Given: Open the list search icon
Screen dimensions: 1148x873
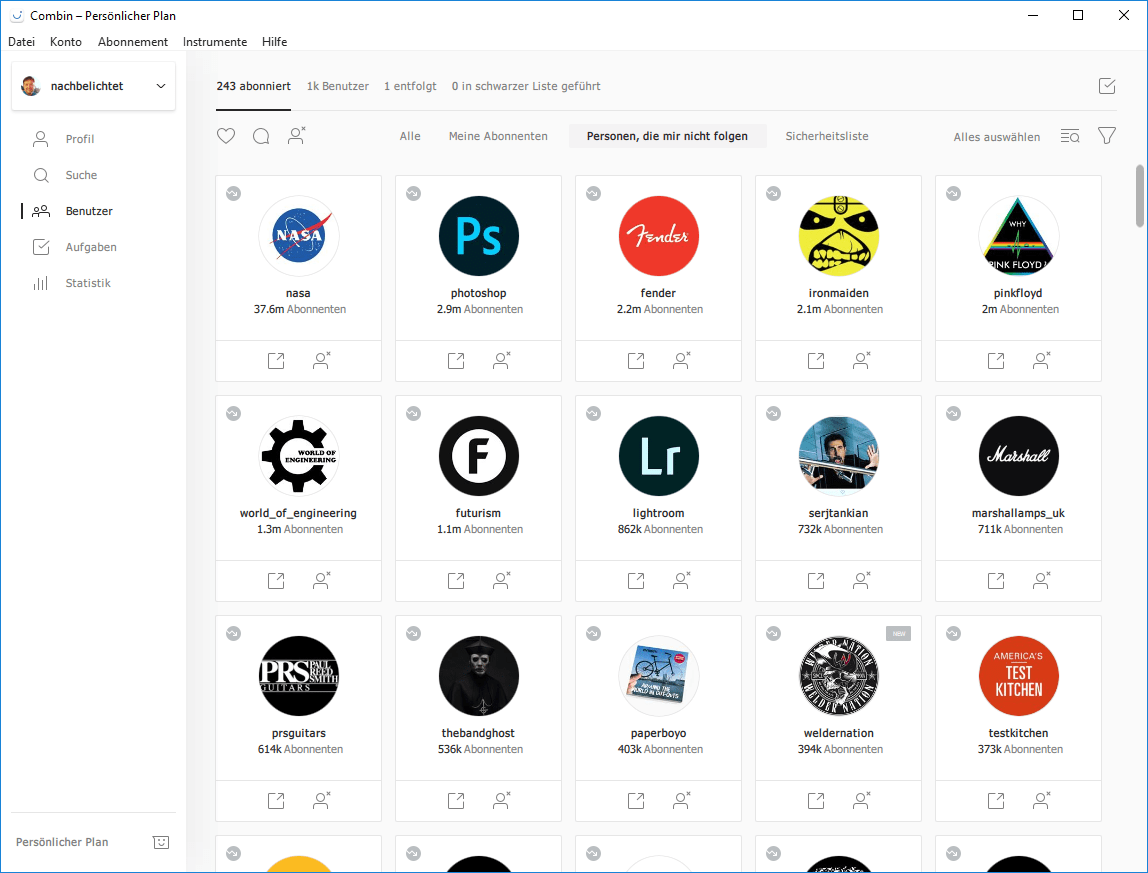Looking at the screenshot, I should point(1070,136).
